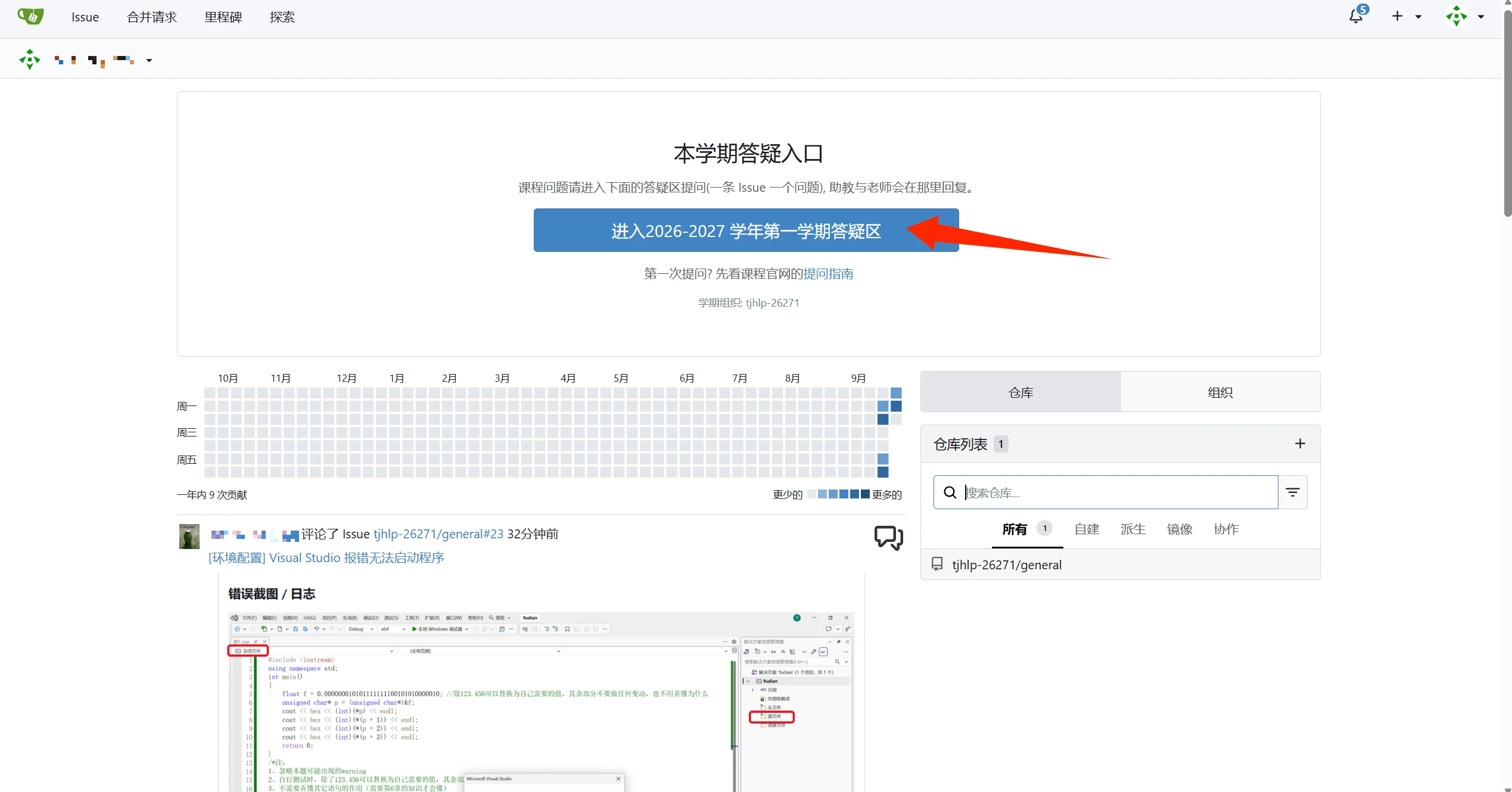
Task: Click the lightest legend swatch beside 更少的
Action: [811, 494]
